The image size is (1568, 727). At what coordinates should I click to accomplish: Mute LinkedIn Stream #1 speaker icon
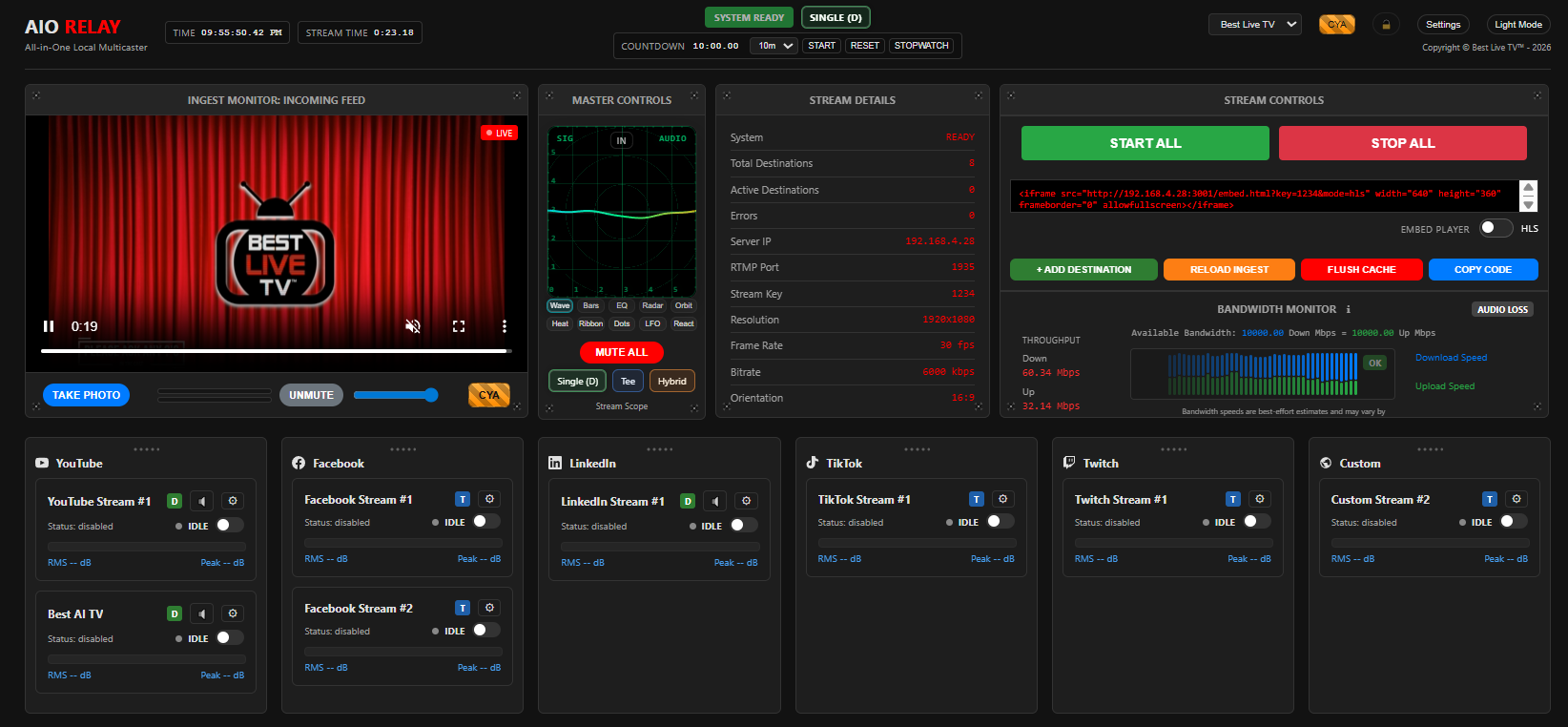[714, 501]
